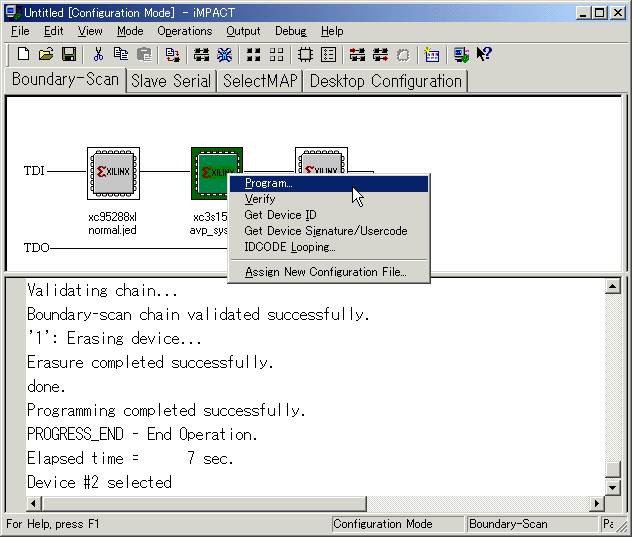632x537 pixels.
Task: Open the Debug menu
Action: 291,31
